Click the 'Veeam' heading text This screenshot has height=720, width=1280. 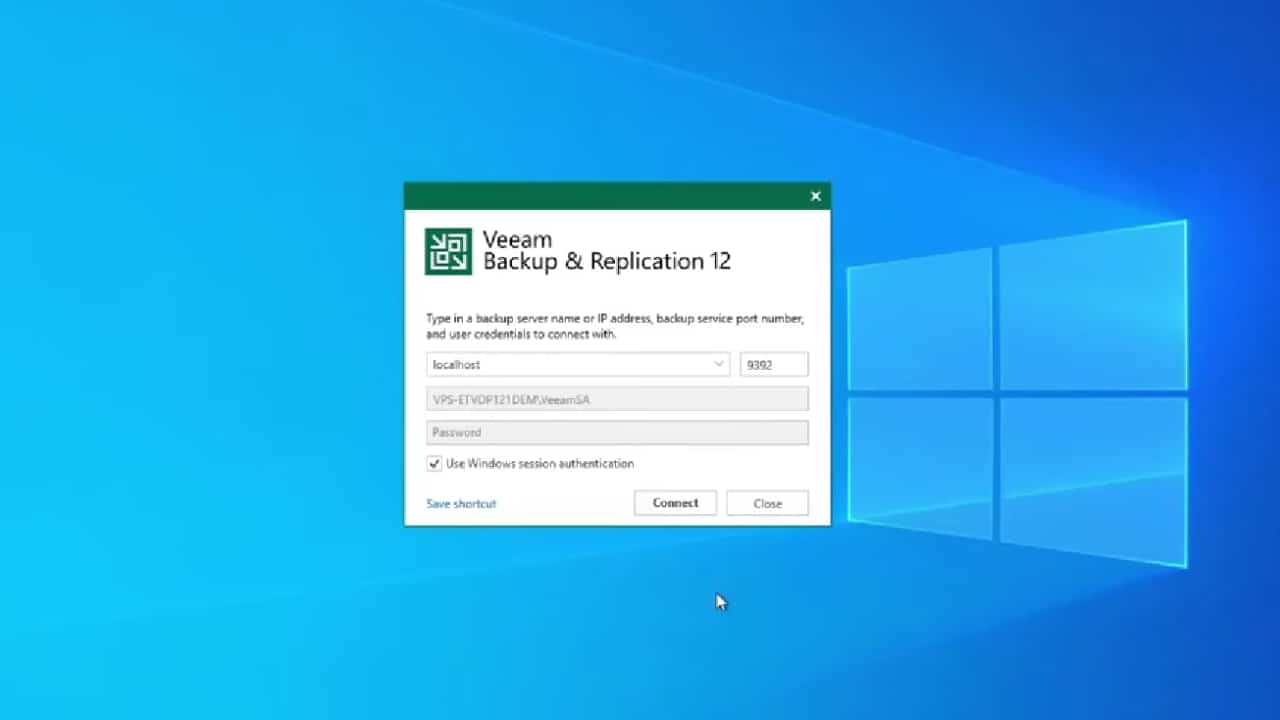click(x=517, y=240)
